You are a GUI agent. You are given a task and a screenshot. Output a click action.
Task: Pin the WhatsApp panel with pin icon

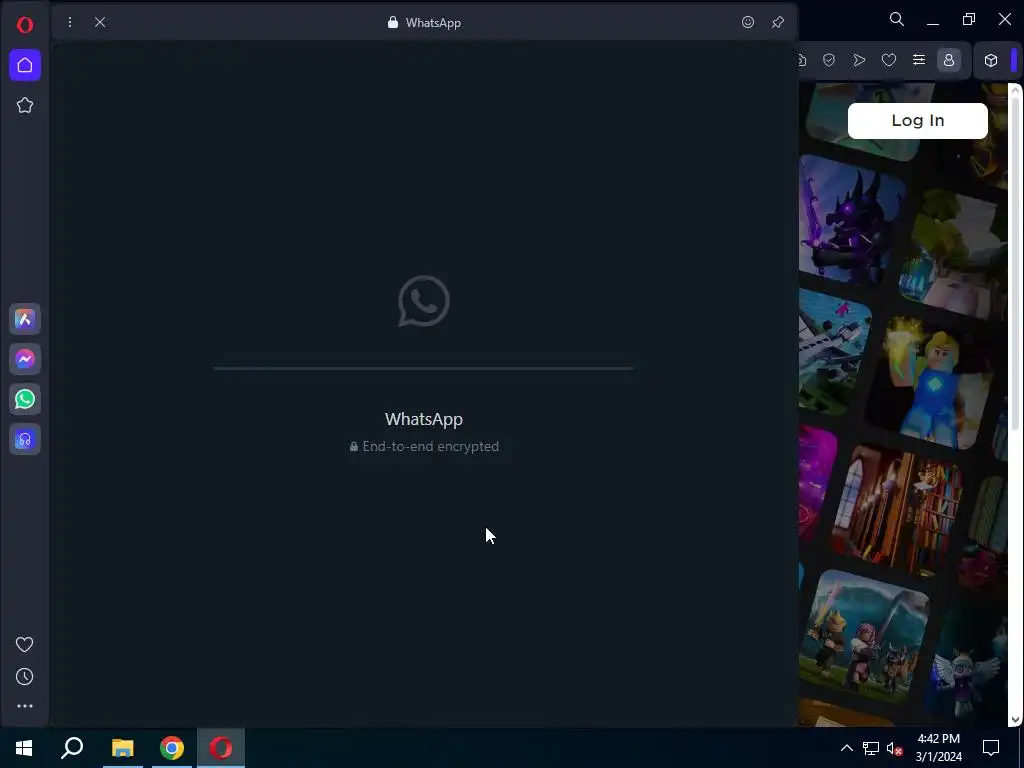click(778, 22)
